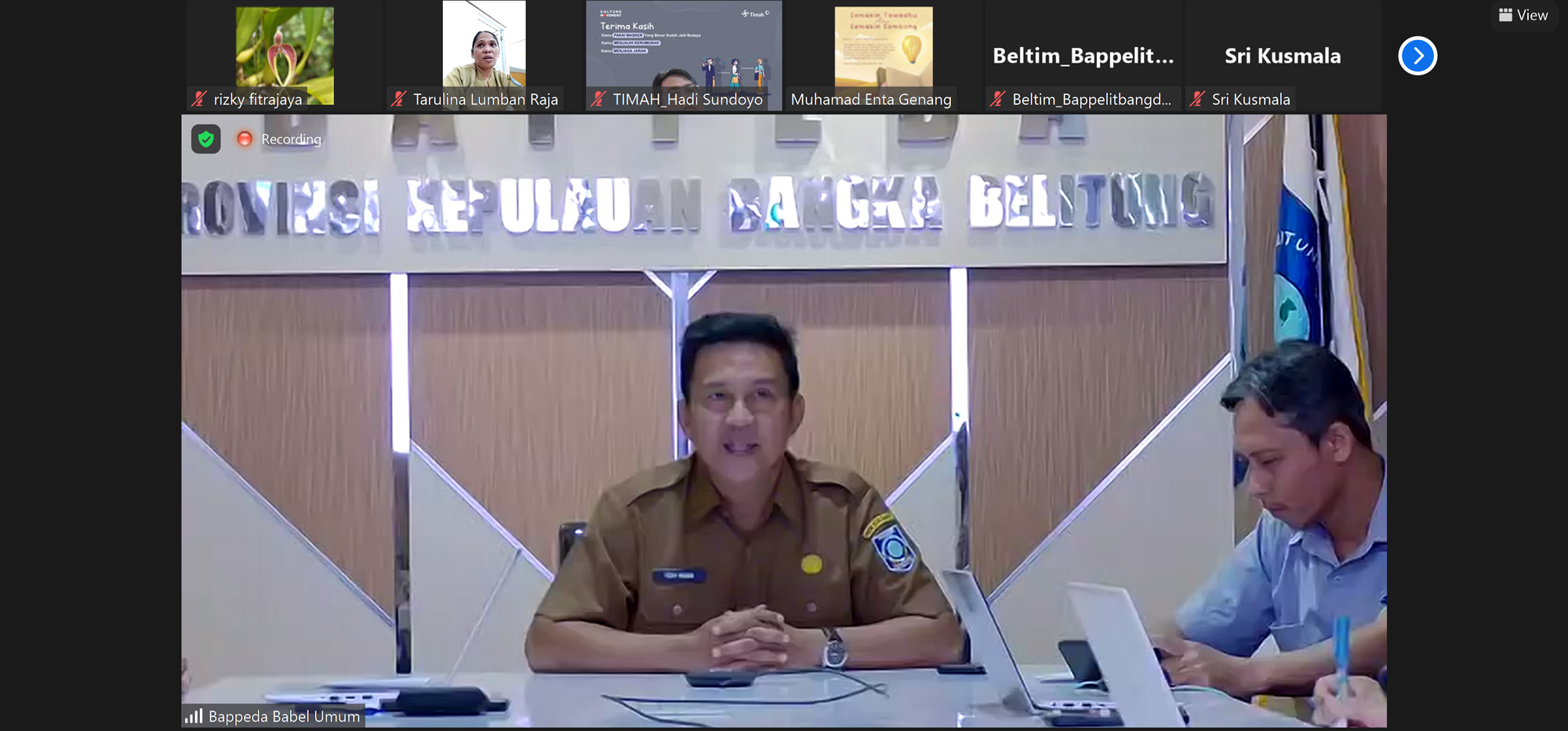Click the Bappeda Babel Umum name label
Viewport: 1568px width, 731px height.
[284, 716]
